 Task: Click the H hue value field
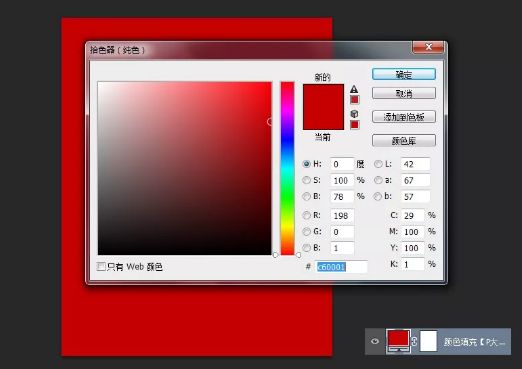(342, 164)
